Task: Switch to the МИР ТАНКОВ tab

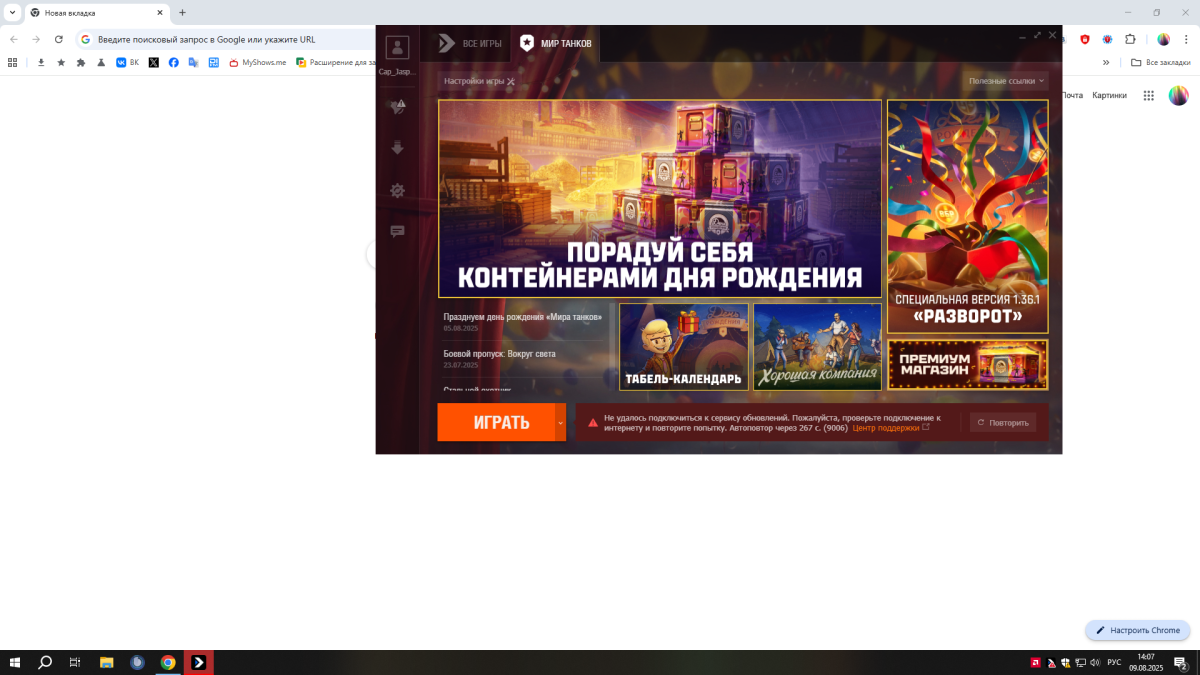Action: click(x=556, y=44)
